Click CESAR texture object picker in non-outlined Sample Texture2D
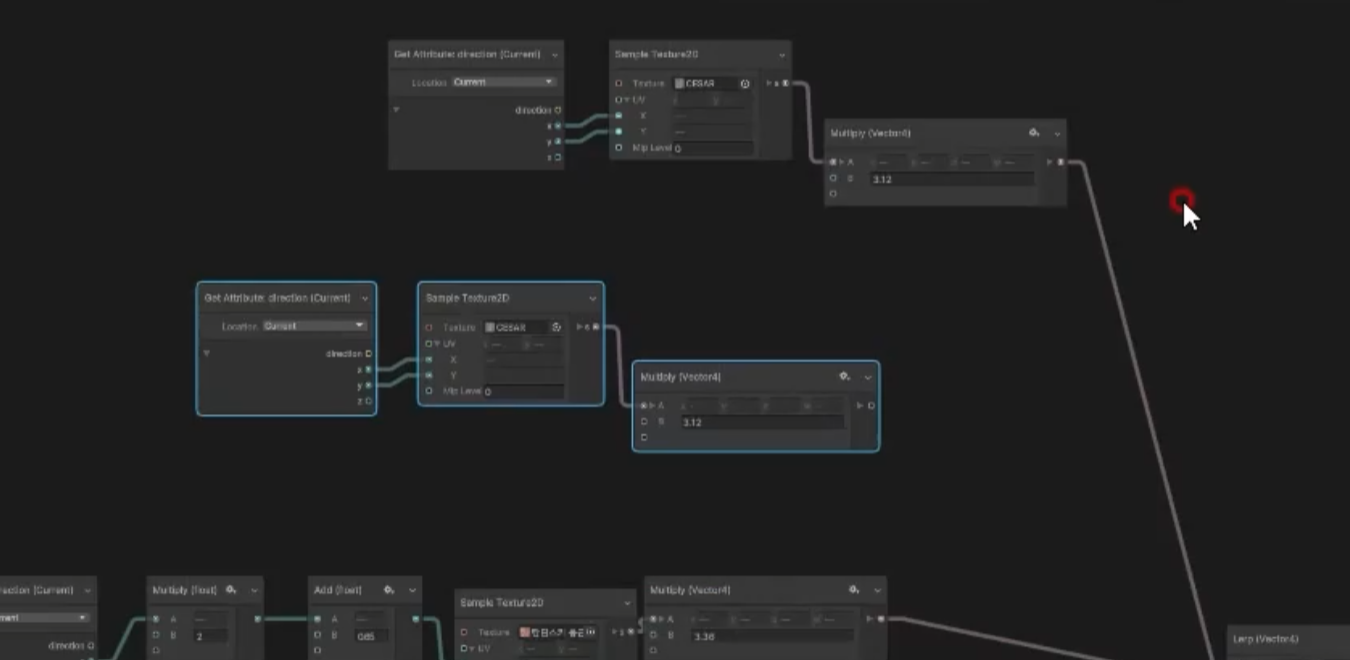The width and height of the screenshot is (1350, 660). coord(745,84)
